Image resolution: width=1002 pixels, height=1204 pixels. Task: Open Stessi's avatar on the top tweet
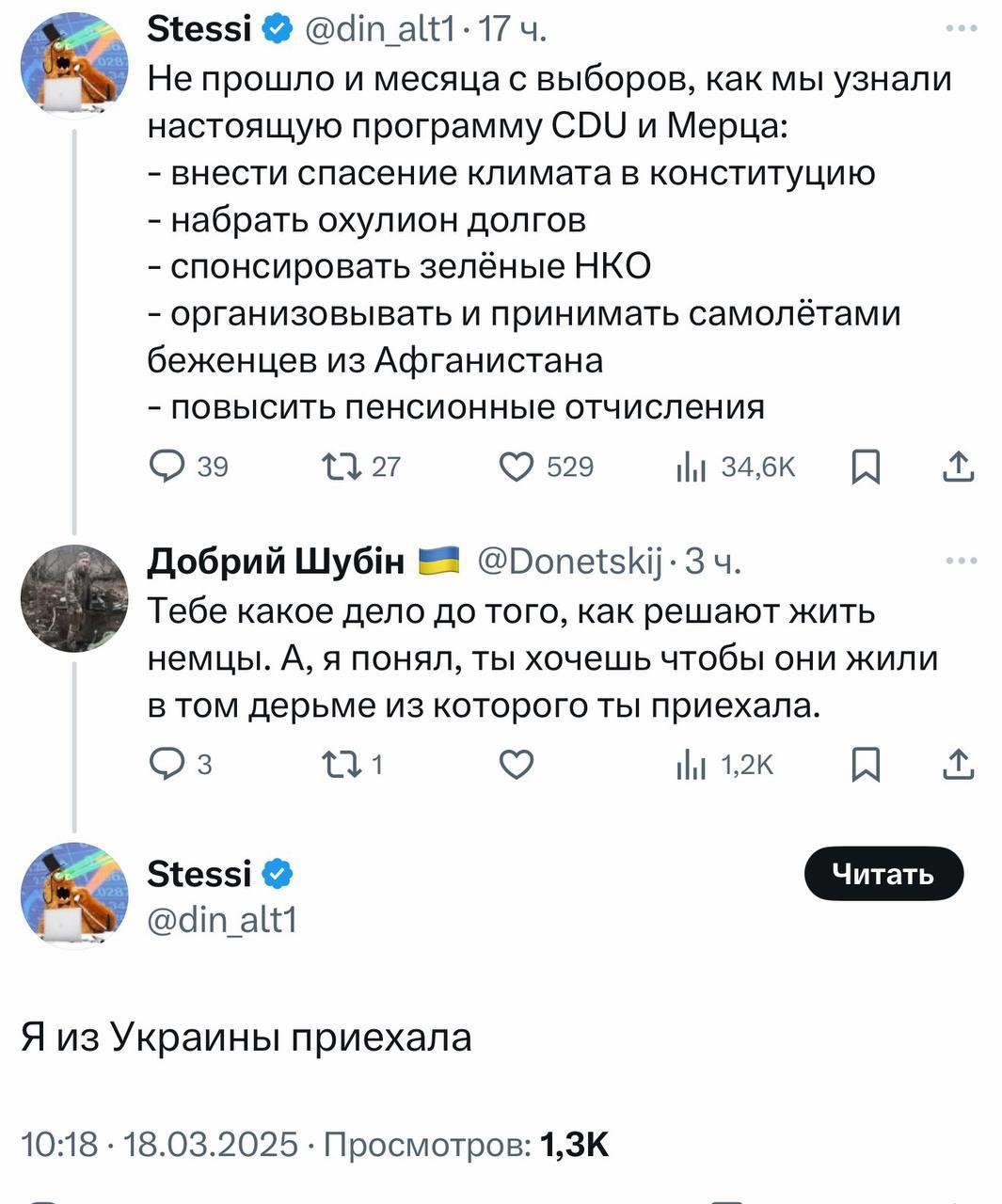(x=74, y=67)
